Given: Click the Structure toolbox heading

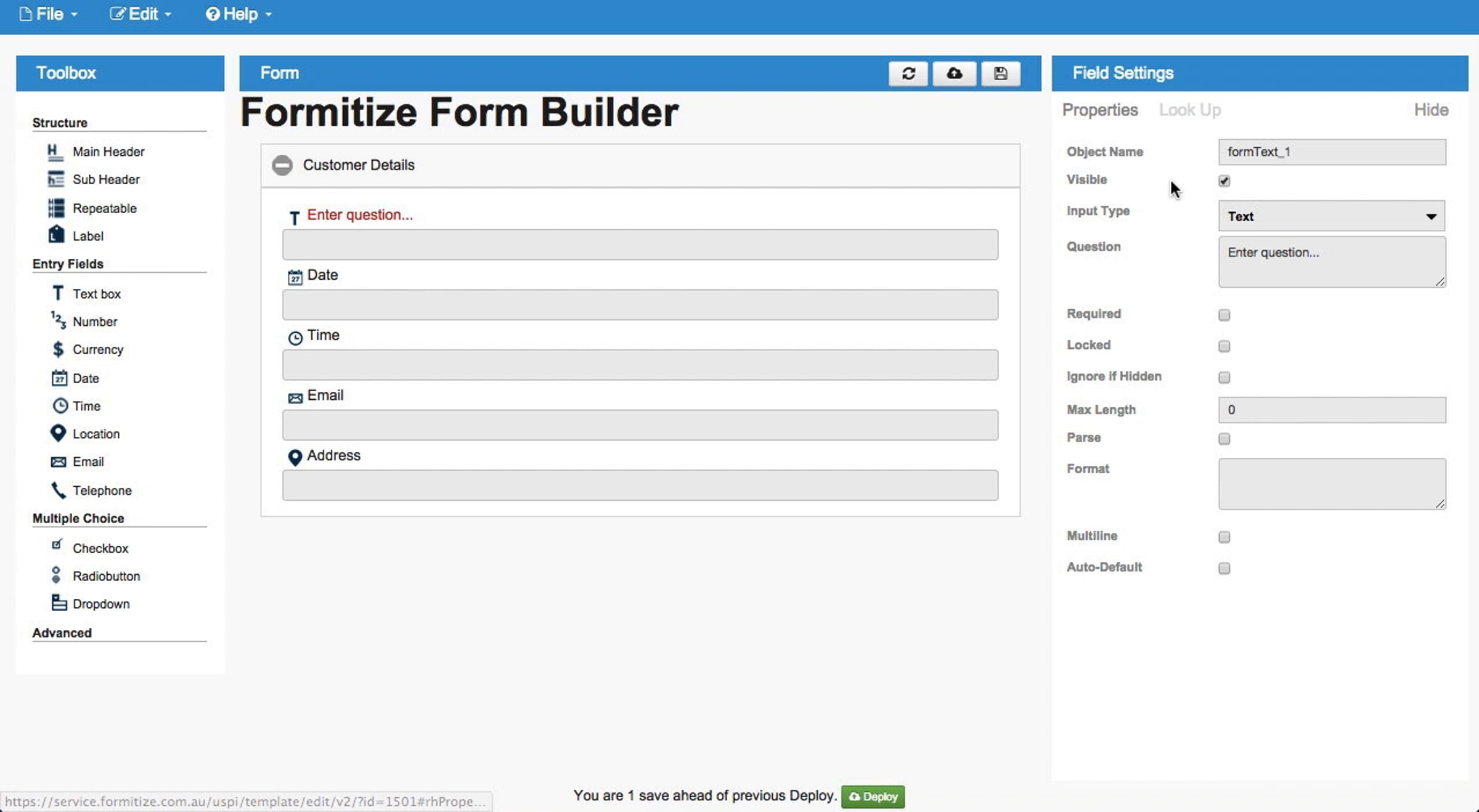Looking at the screenshot, I should click(x=60, y=123).
